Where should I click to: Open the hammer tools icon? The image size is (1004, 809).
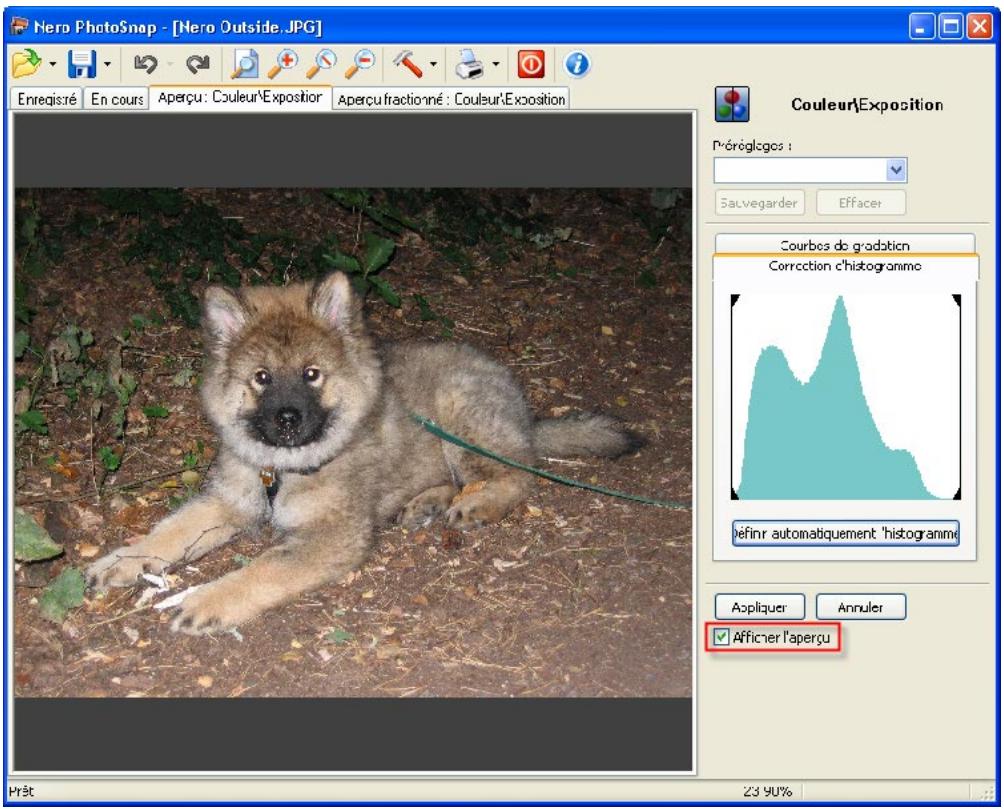(407, 63)
